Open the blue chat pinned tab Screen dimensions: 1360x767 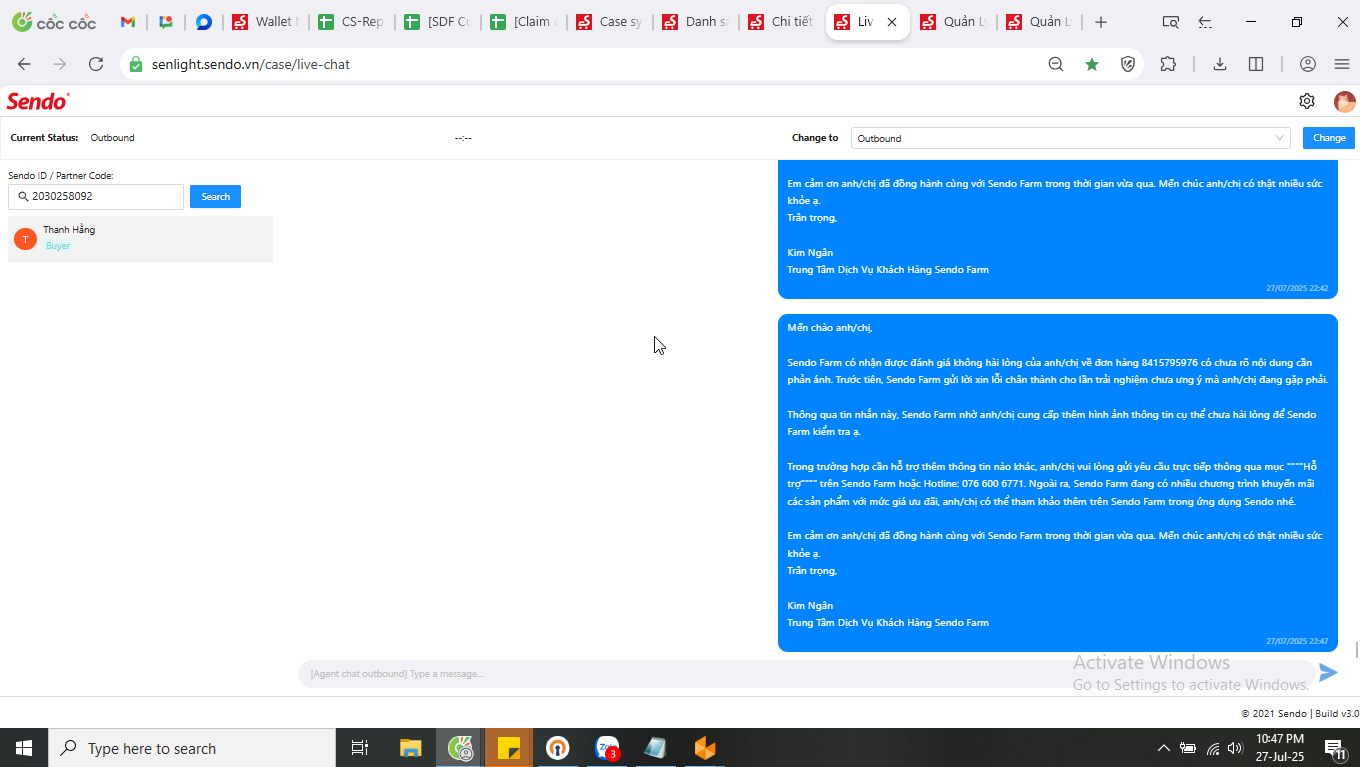pyautogui.click(x=204, y=22)
